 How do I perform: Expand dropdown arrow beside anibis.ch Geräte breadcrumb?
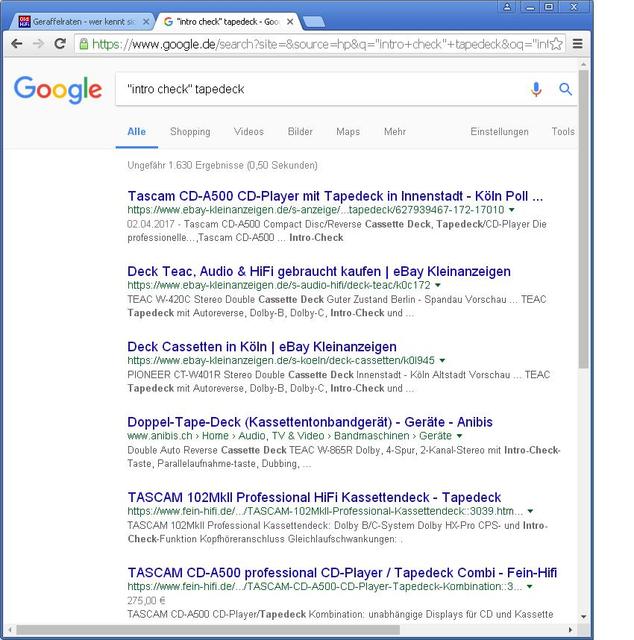point(459,436)
